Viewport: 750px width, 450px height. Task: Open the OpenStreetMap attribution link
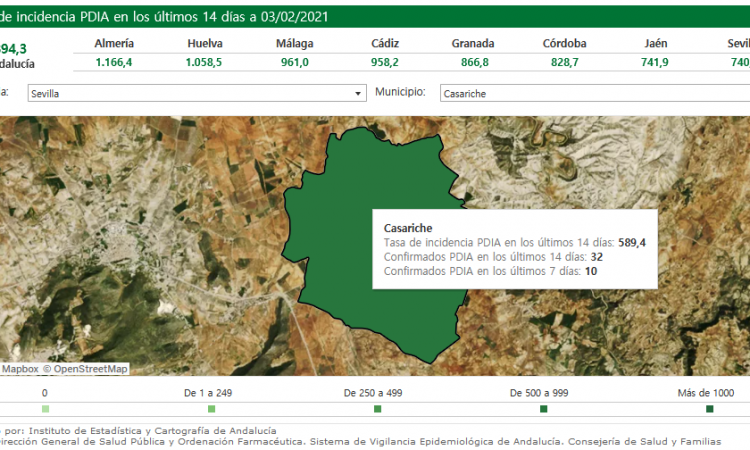(89, 369)
